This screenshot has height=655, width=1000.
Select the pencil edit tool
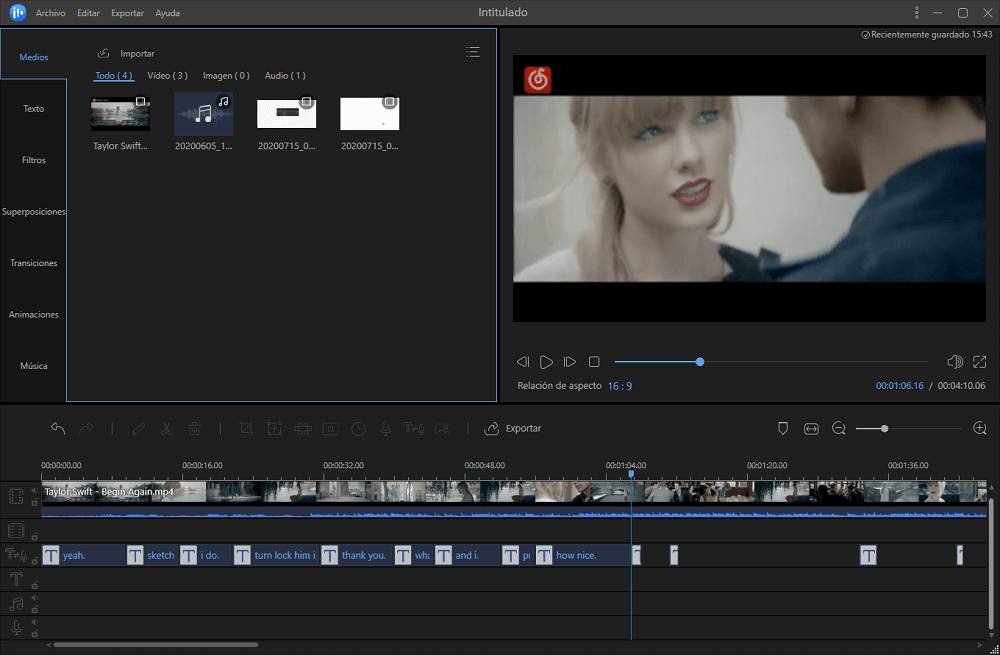(138, 429)
